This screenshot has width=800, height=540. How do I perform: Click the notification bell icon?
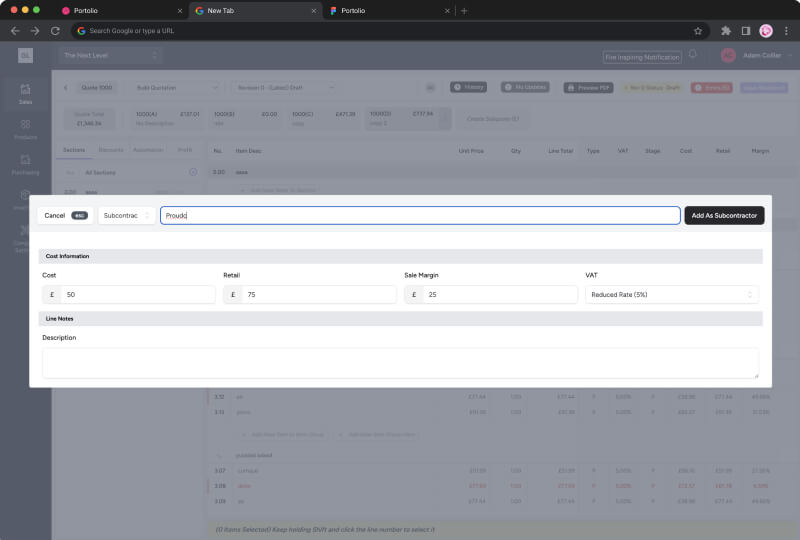click(x=693, y=55)
